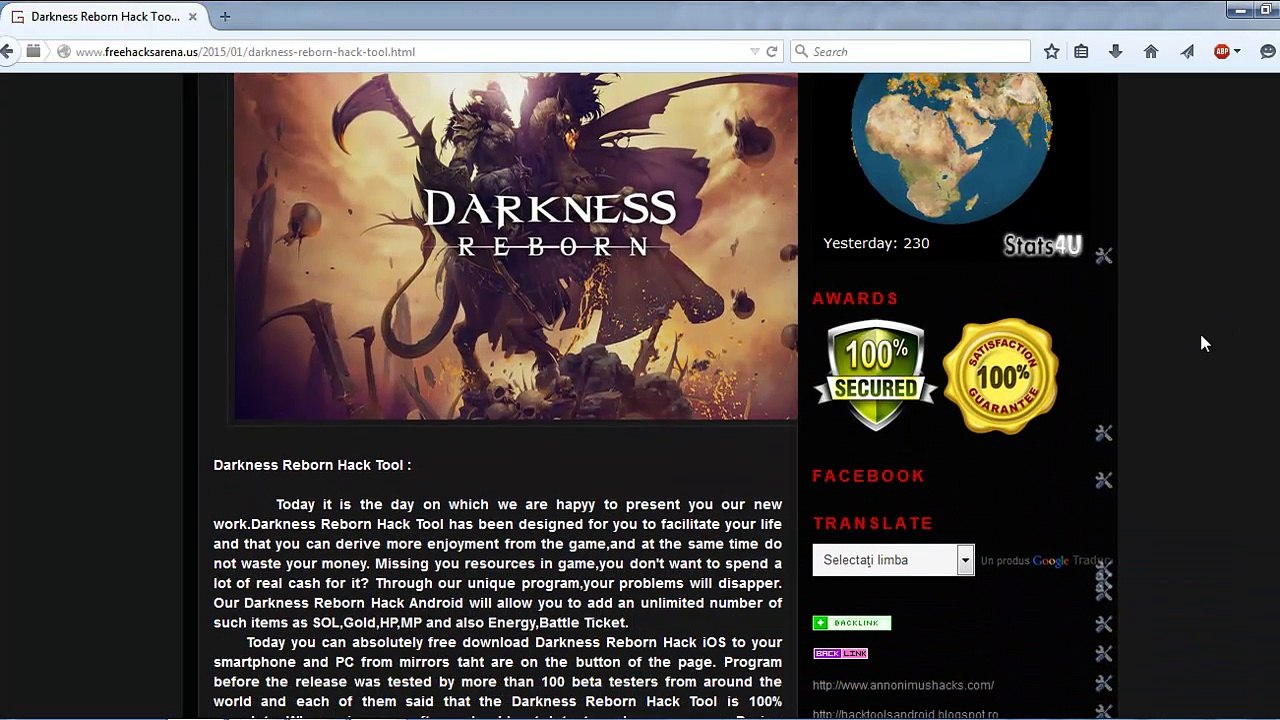Screen dimensions: 1280x720
Task: Click the FACEBOOK heading
Action: click(868, 476)
